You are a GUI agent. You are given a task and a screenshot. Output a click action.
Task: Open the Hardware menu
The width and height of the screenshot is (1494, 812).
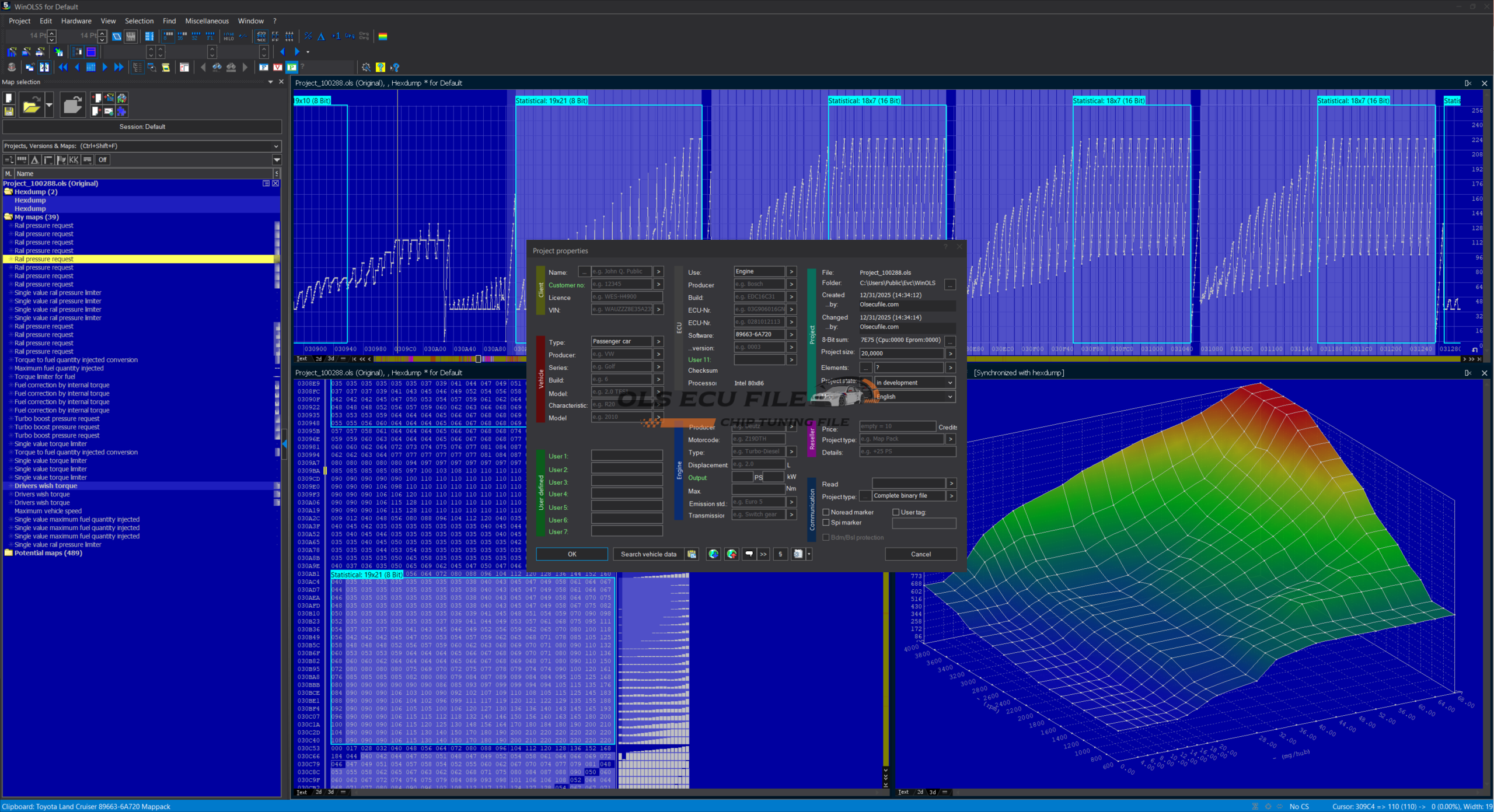point(76,21)
